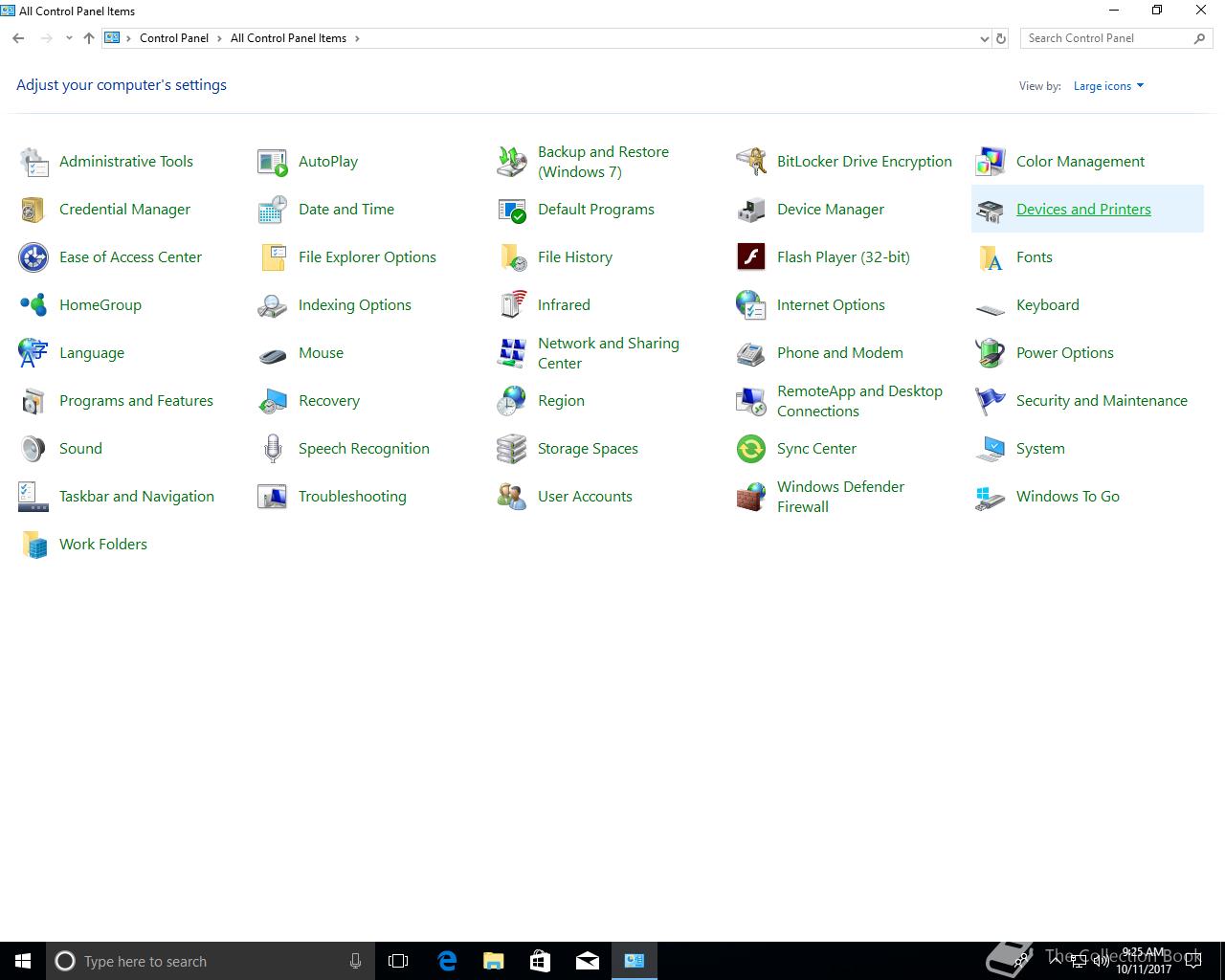Viewport: 1225px width, 980px height.
Task: Open the Infrared icon
Action: tap(512, 305)
